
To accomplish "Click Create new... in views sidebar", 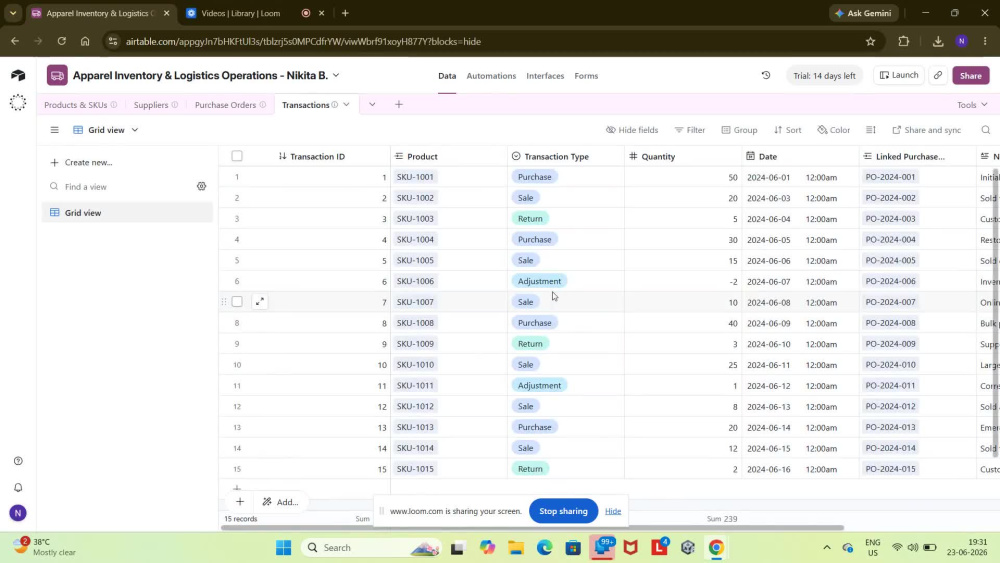I will click(x=82, y=163).
